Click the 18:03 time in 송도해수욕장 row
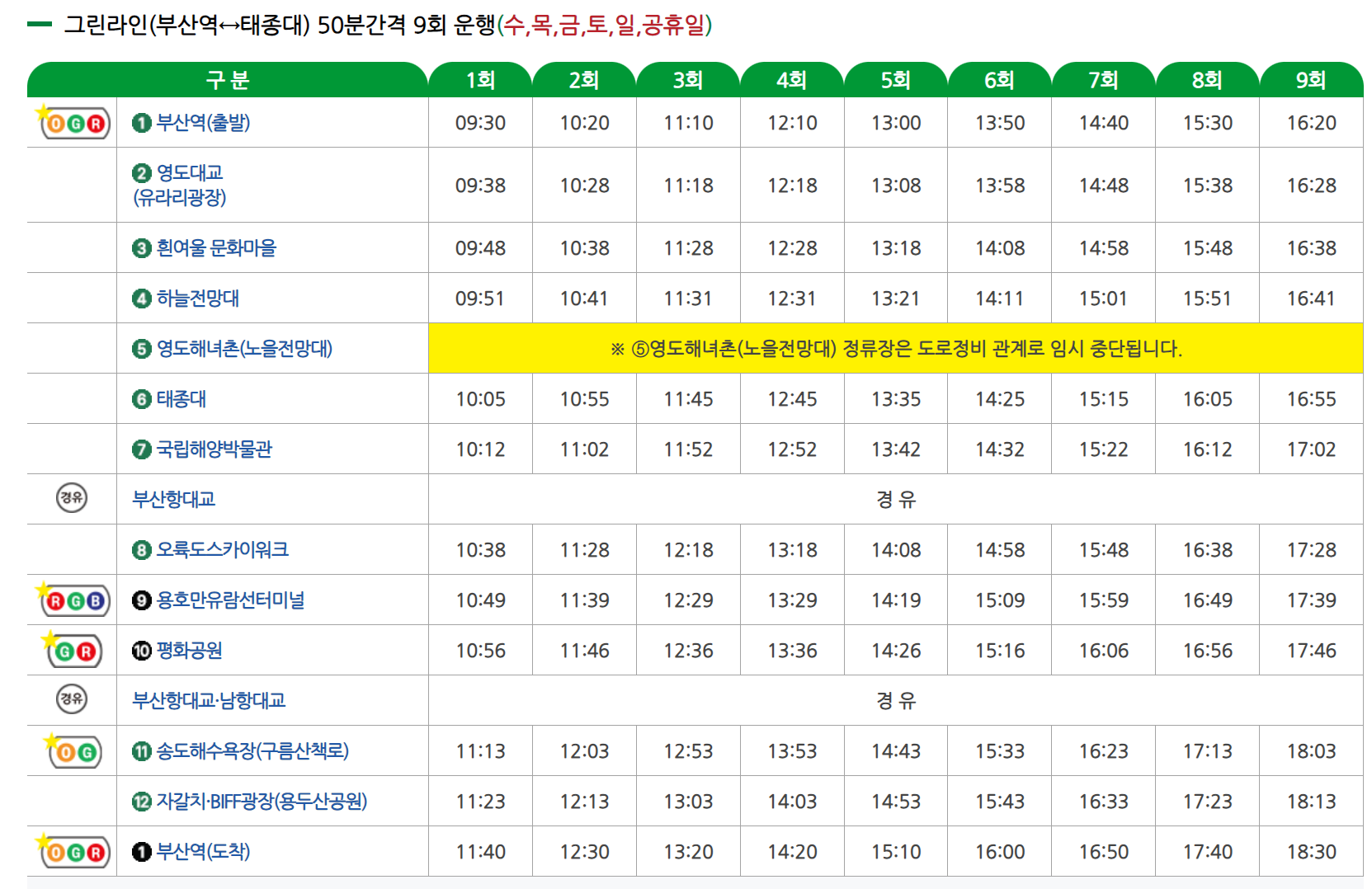 (1312, 751)
